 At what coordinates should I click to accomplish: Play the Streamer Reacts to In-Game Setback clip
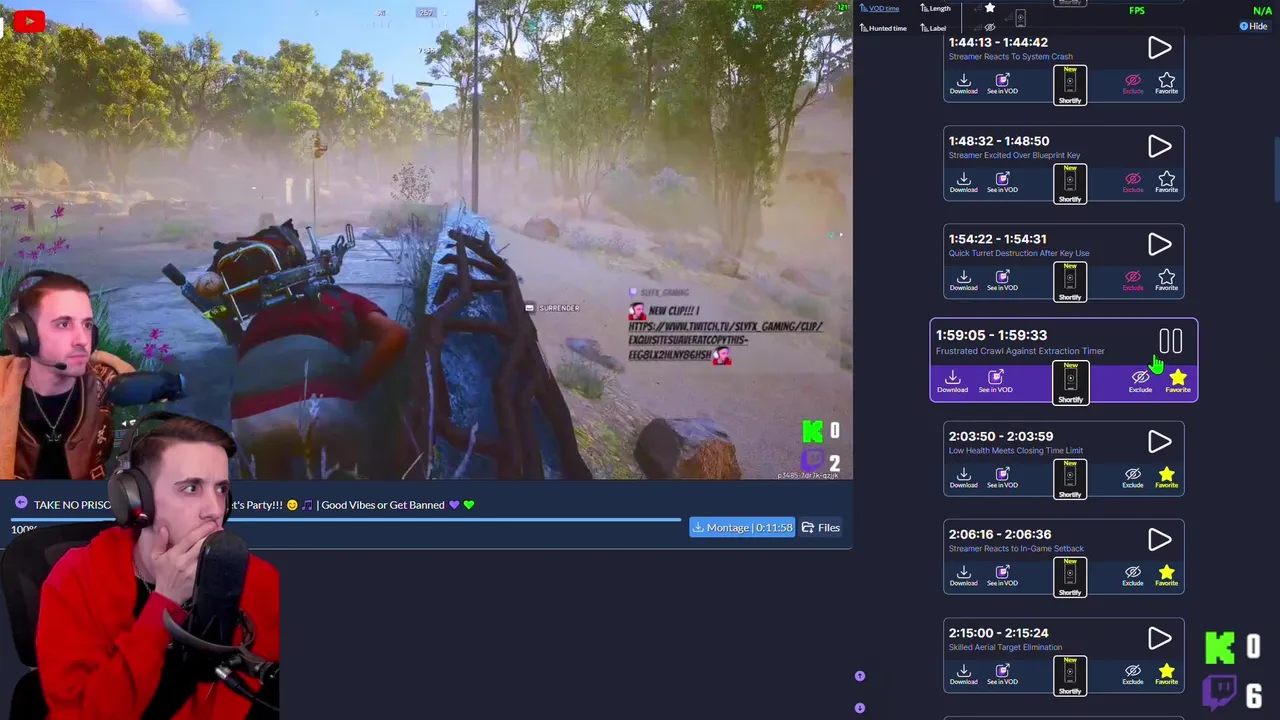1159,539
